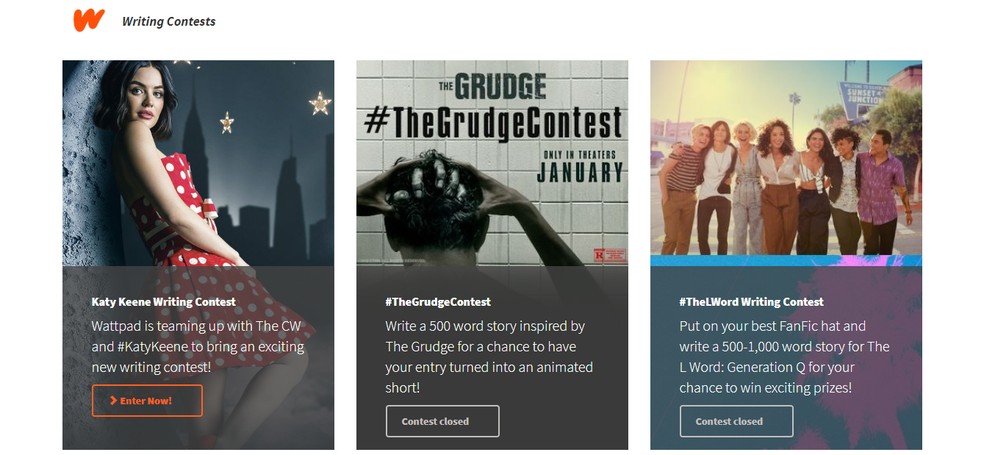Open the Writing Contests page heading

tap(168, 21)
